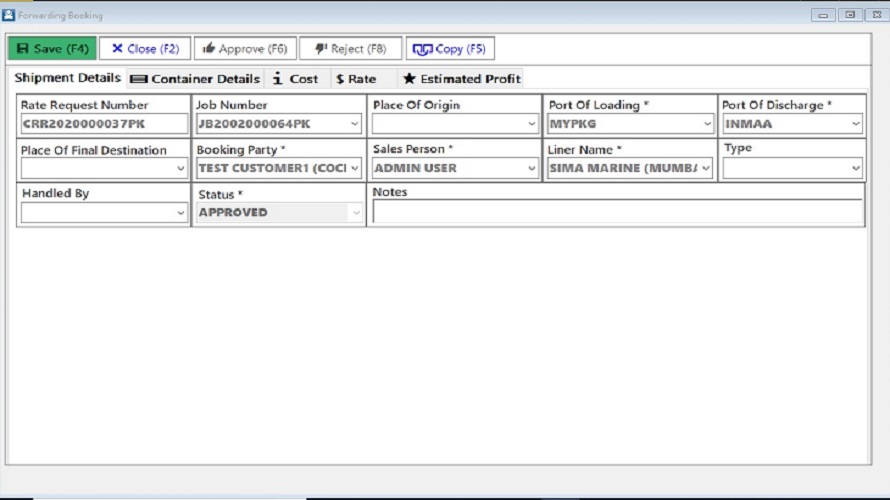Viewport: 890px width, 500px height.
Task: Click the Notes text field
Action: 618,212
